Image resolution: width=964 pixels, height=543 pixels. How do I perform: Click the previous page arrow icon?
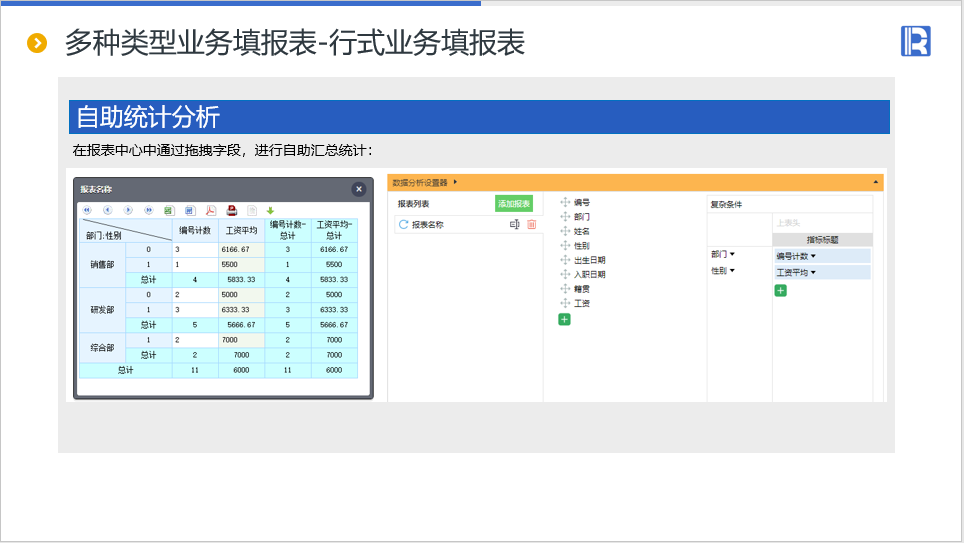click(x=107, y=210)
